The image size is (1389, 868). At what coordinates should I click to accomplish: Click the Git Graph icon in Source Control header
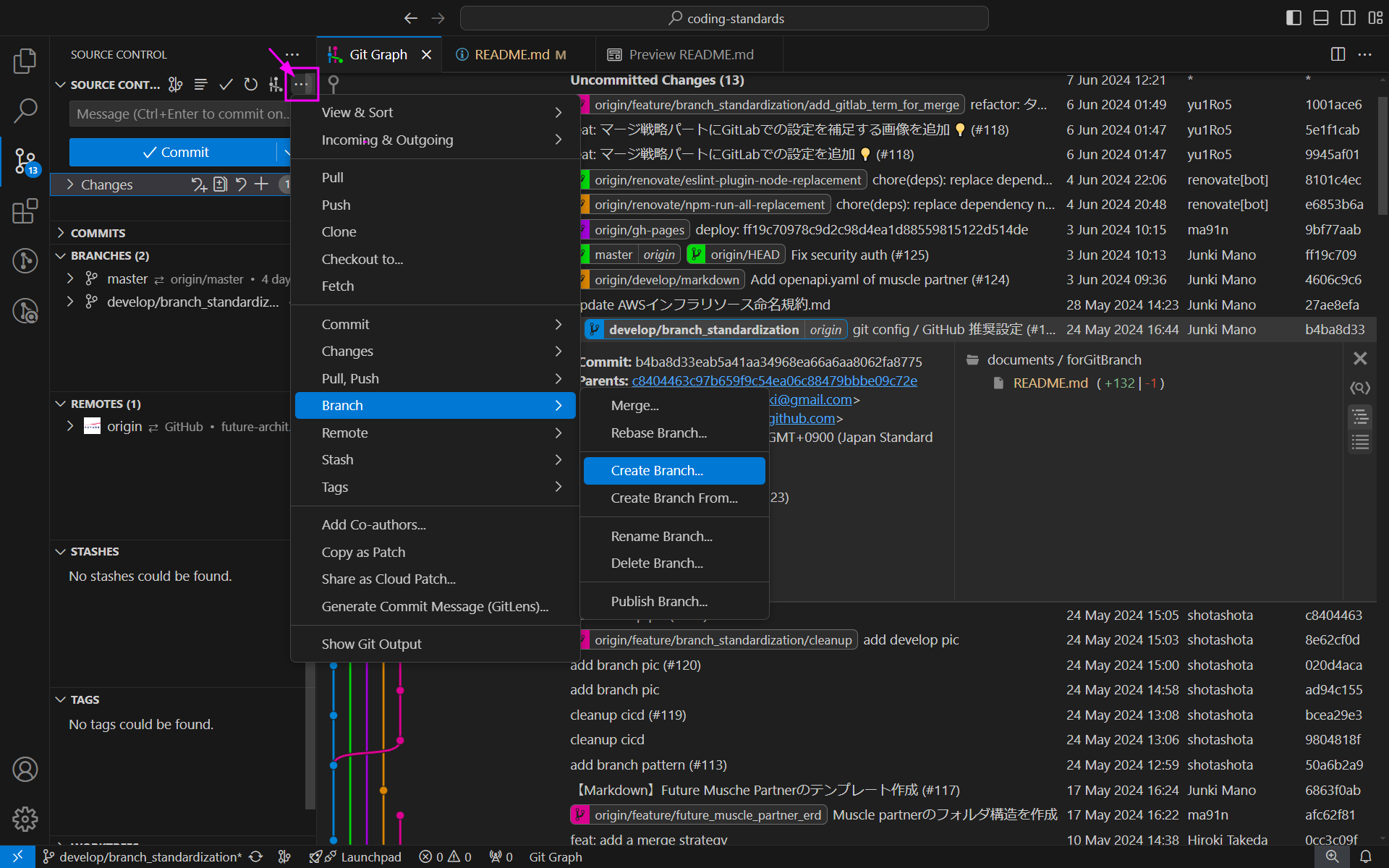[x=275, y=85]
